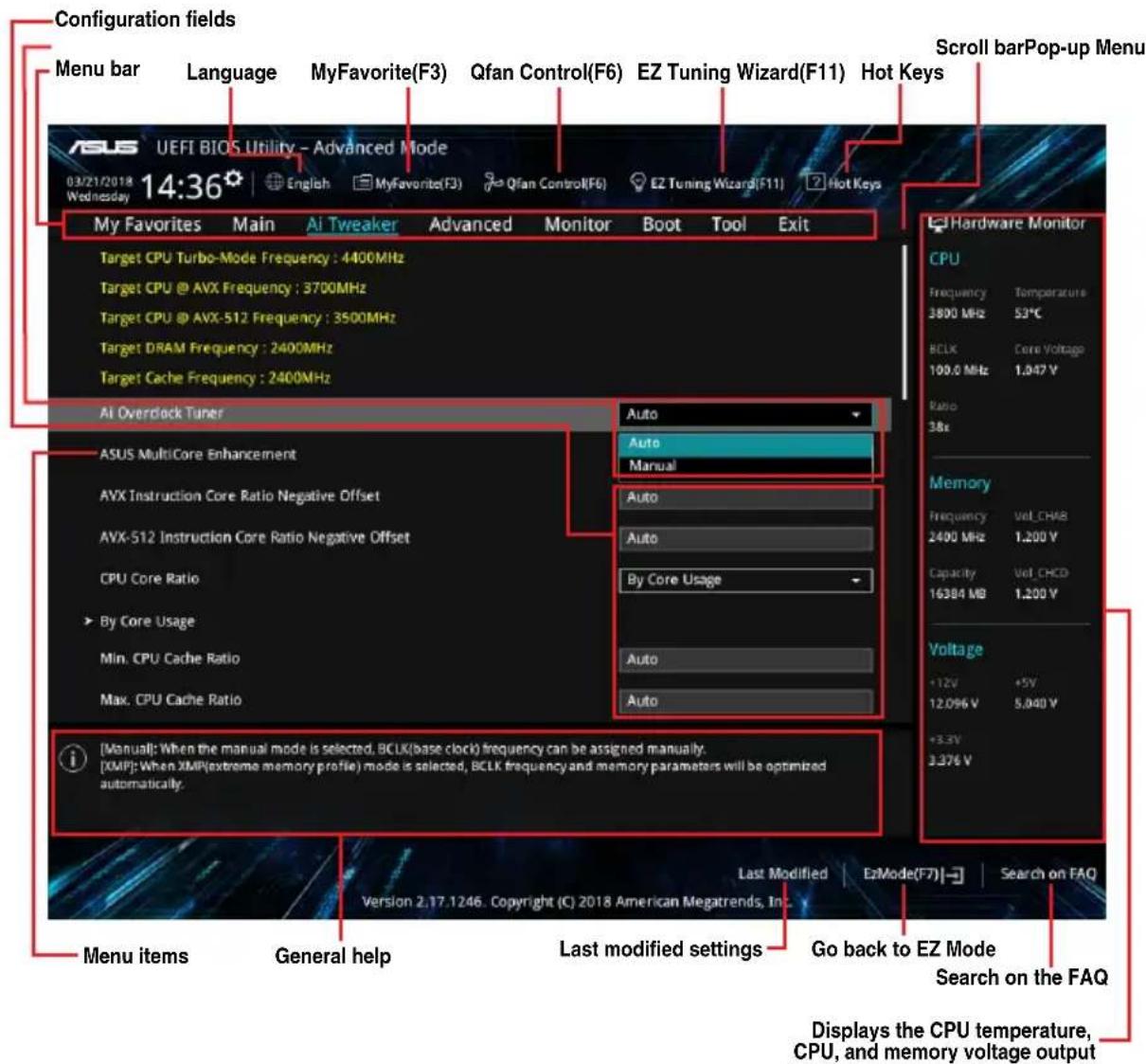Switch to the Tool tab
Screen dimensions: 1146x1064
pyautogui.click(x=728, y=225)
